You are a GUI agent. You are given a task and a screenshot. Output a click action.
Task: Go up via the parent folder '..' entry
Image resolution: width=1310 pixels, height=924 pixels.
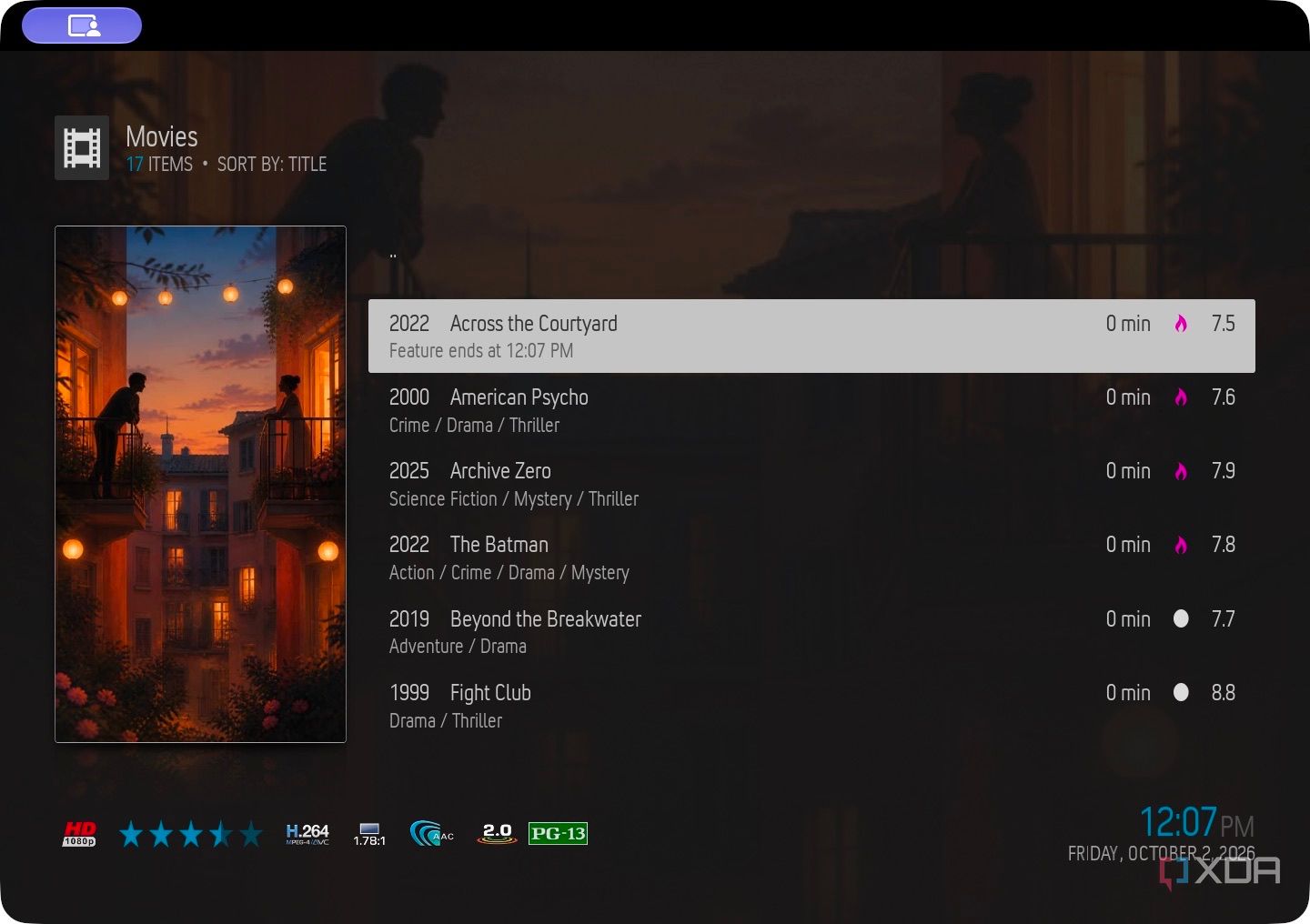pos(393,256)
